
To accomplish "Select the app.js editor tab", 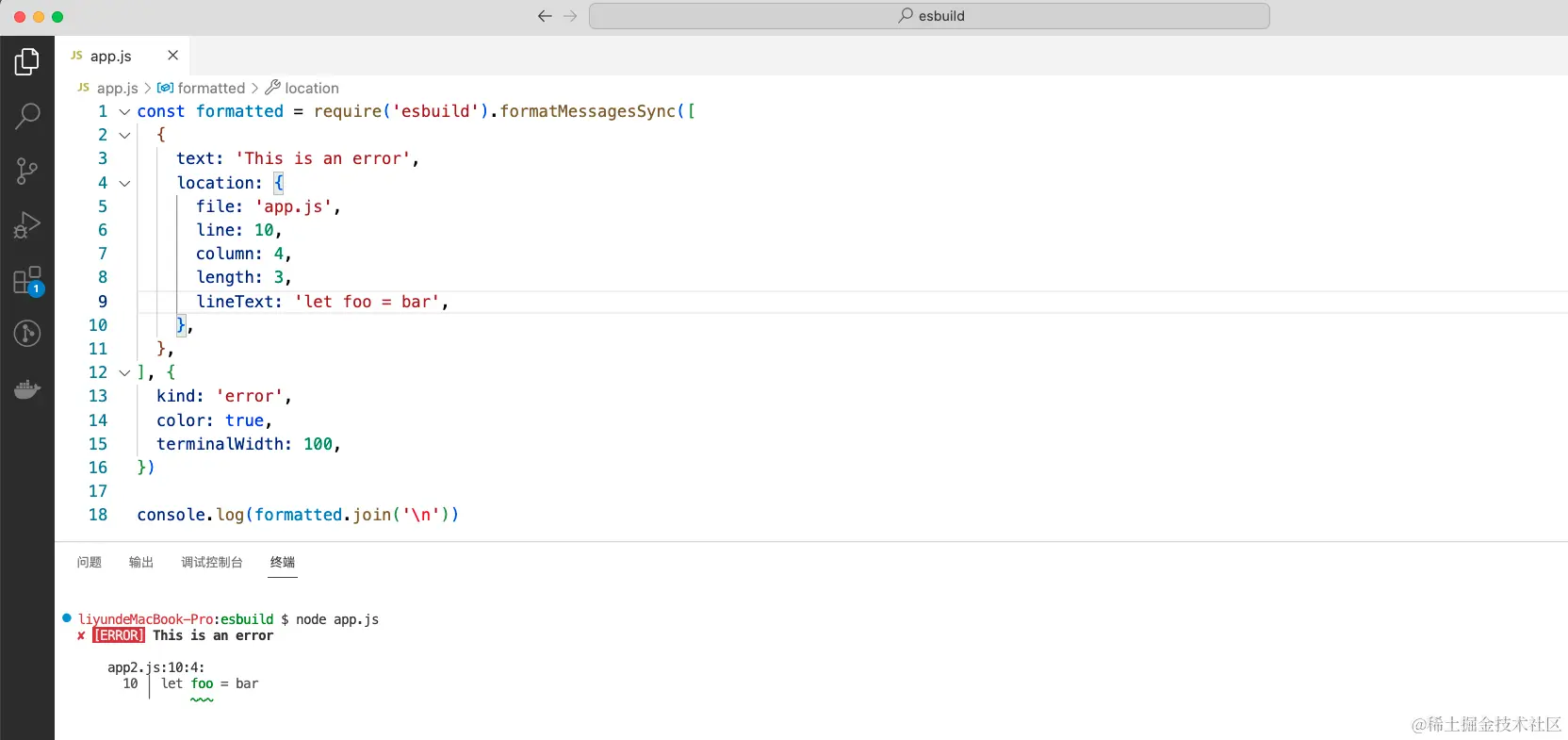I will tap(122, 56).
